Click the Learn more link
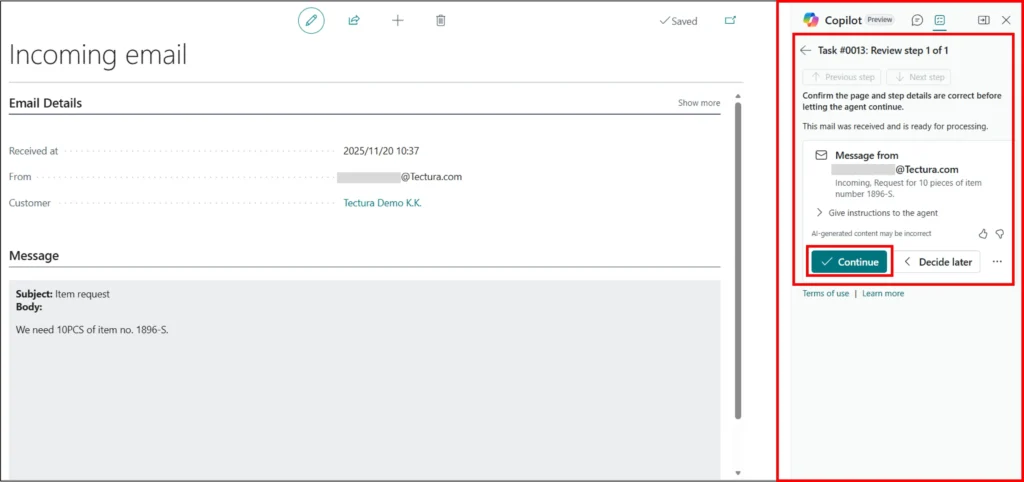1024x482 pixels. pyautogui.click(x=883, y=293)
